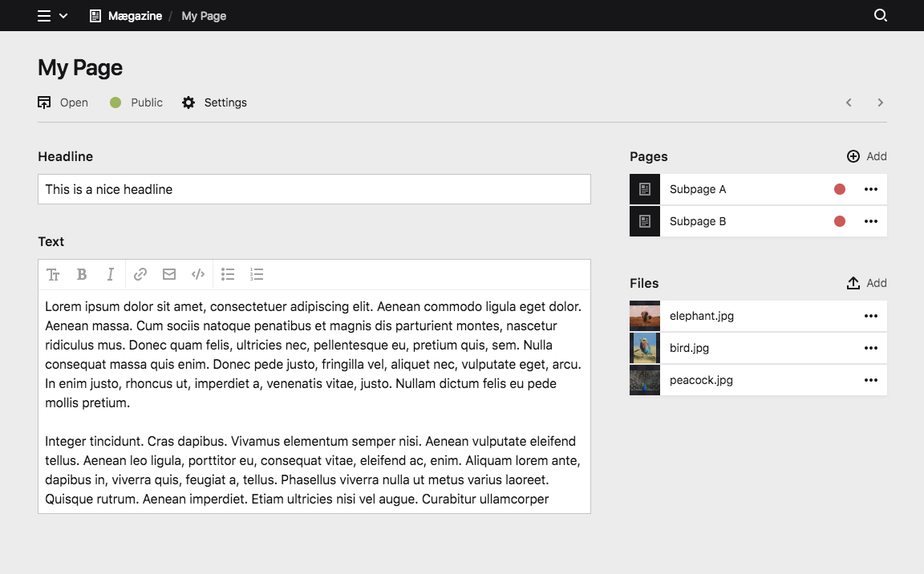Click into the Headline input field
This screenshot has height=574, width=924.
point(314,190)
